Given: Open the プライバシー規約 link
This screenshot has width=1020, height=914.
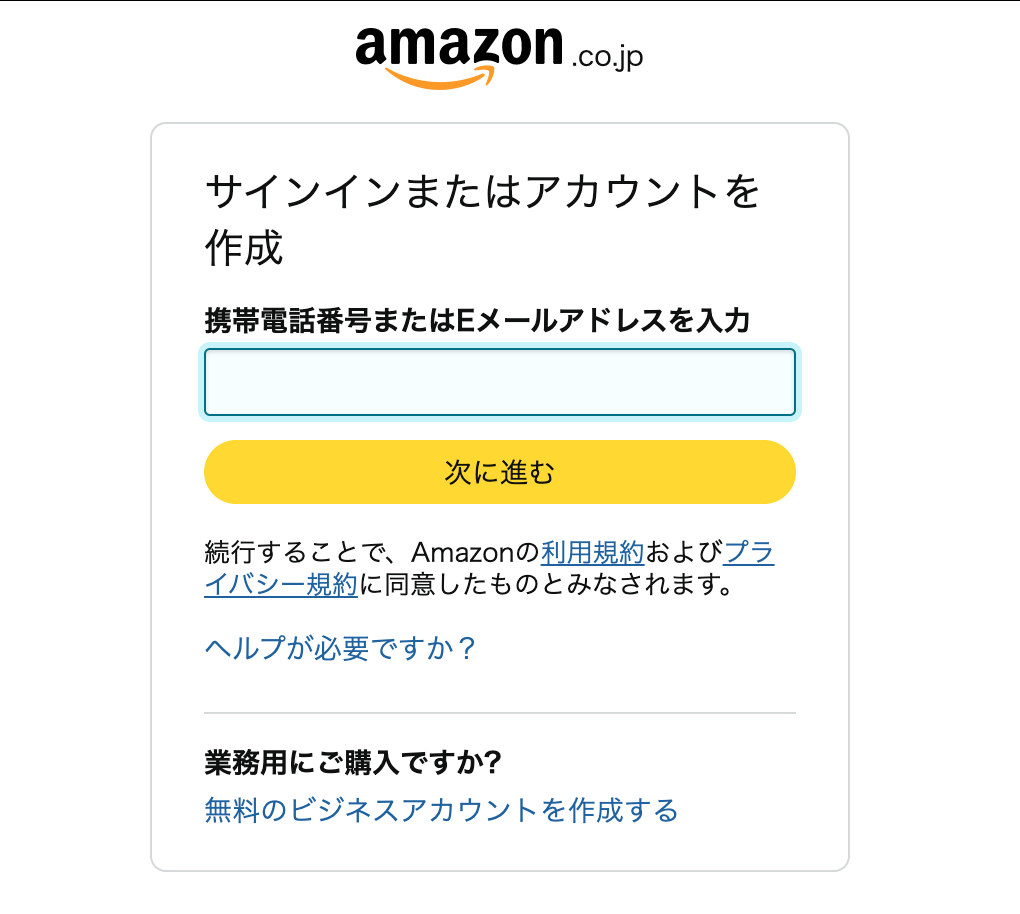Looking at the screenshot, I should pyautogui.click(x=748, y=552).
